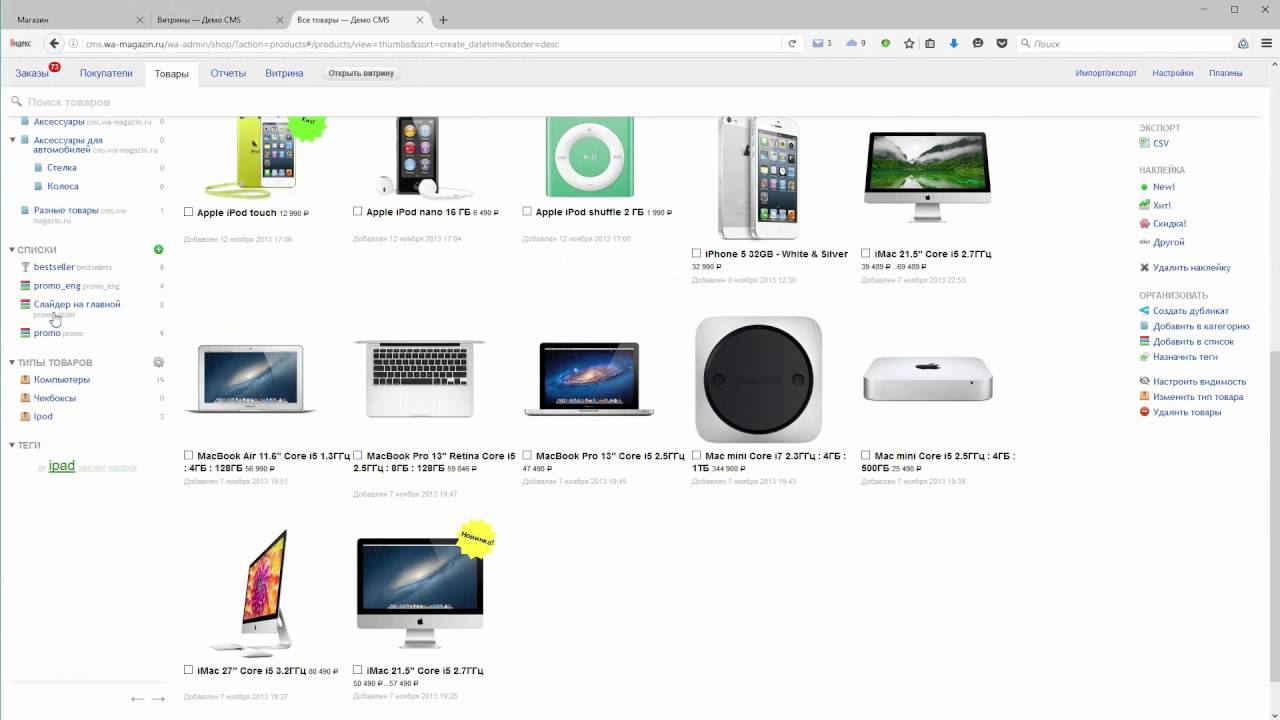This screenshot has height=720, width=1280.
Task: Open a new browser tab with plus
Action: 443,20
